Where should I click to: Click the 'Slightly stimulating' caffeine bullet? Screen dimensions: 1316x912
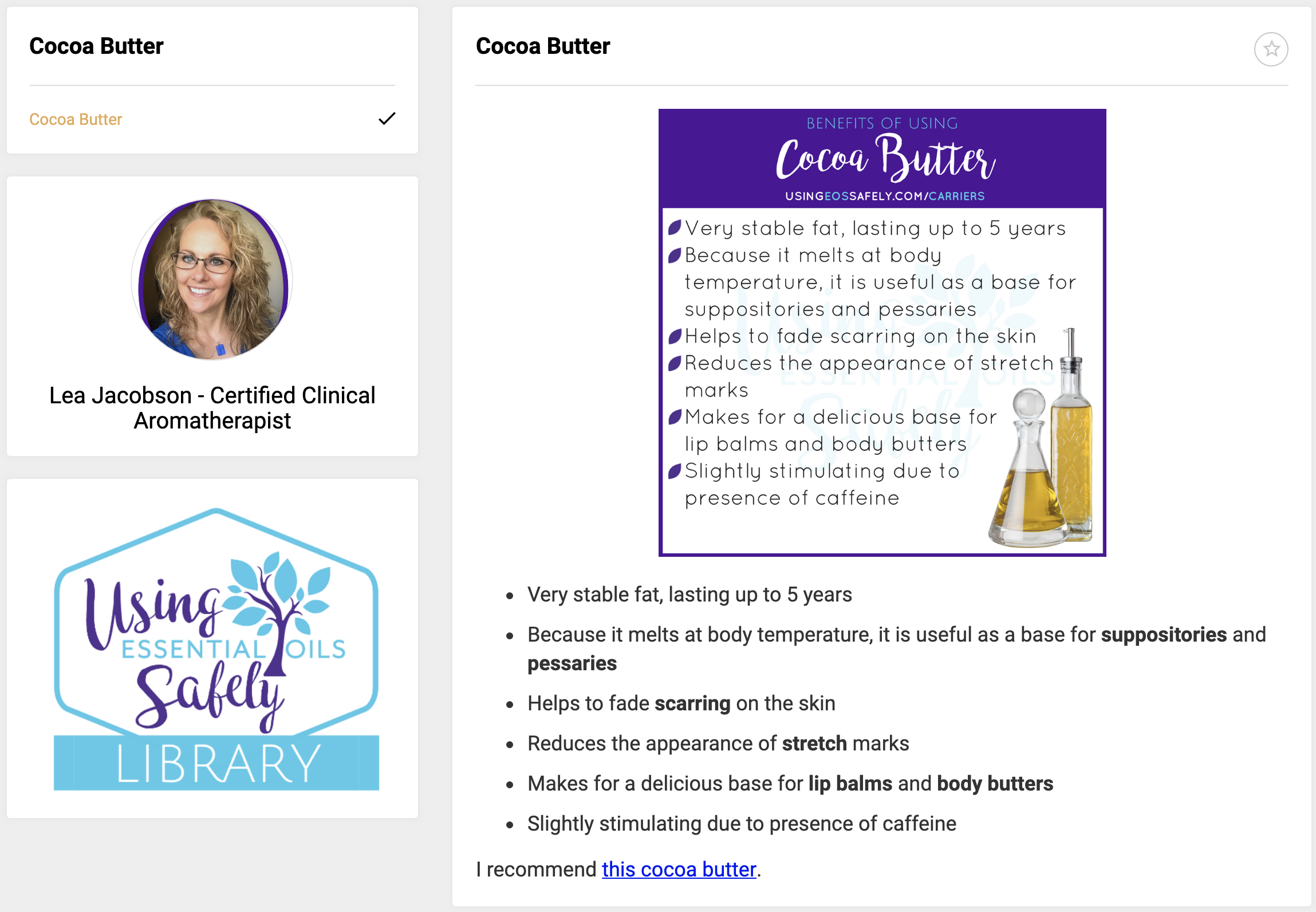pos(742,824)
